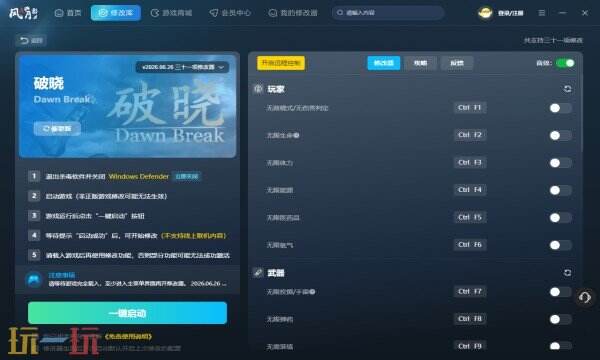Enable the Ctrl F4 cheat switch
Screen dimensions: 600x360
(x=560, y=190)
